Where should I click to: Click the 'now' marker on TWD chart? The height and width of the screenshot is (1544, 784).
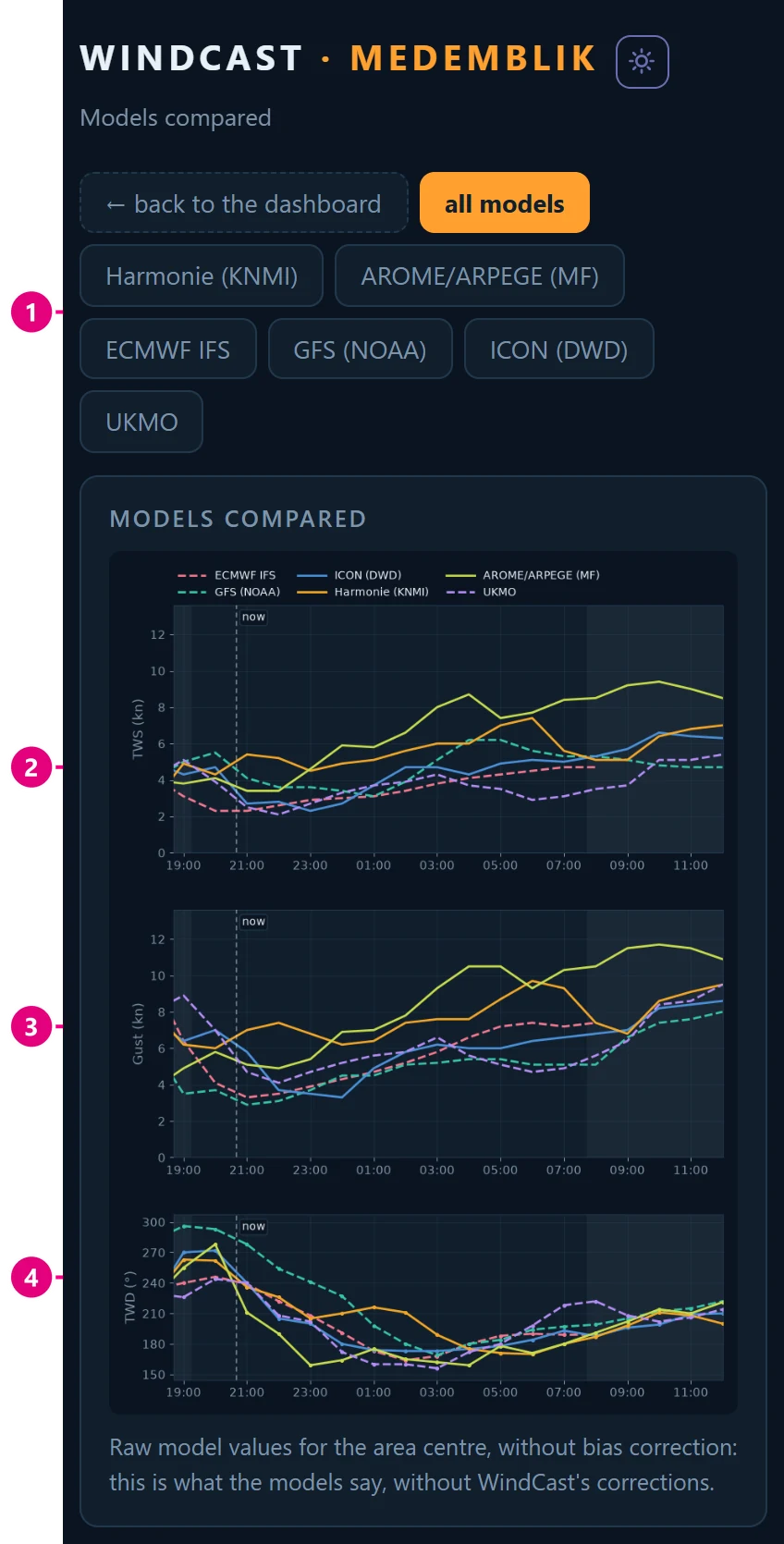[253, 1227]
